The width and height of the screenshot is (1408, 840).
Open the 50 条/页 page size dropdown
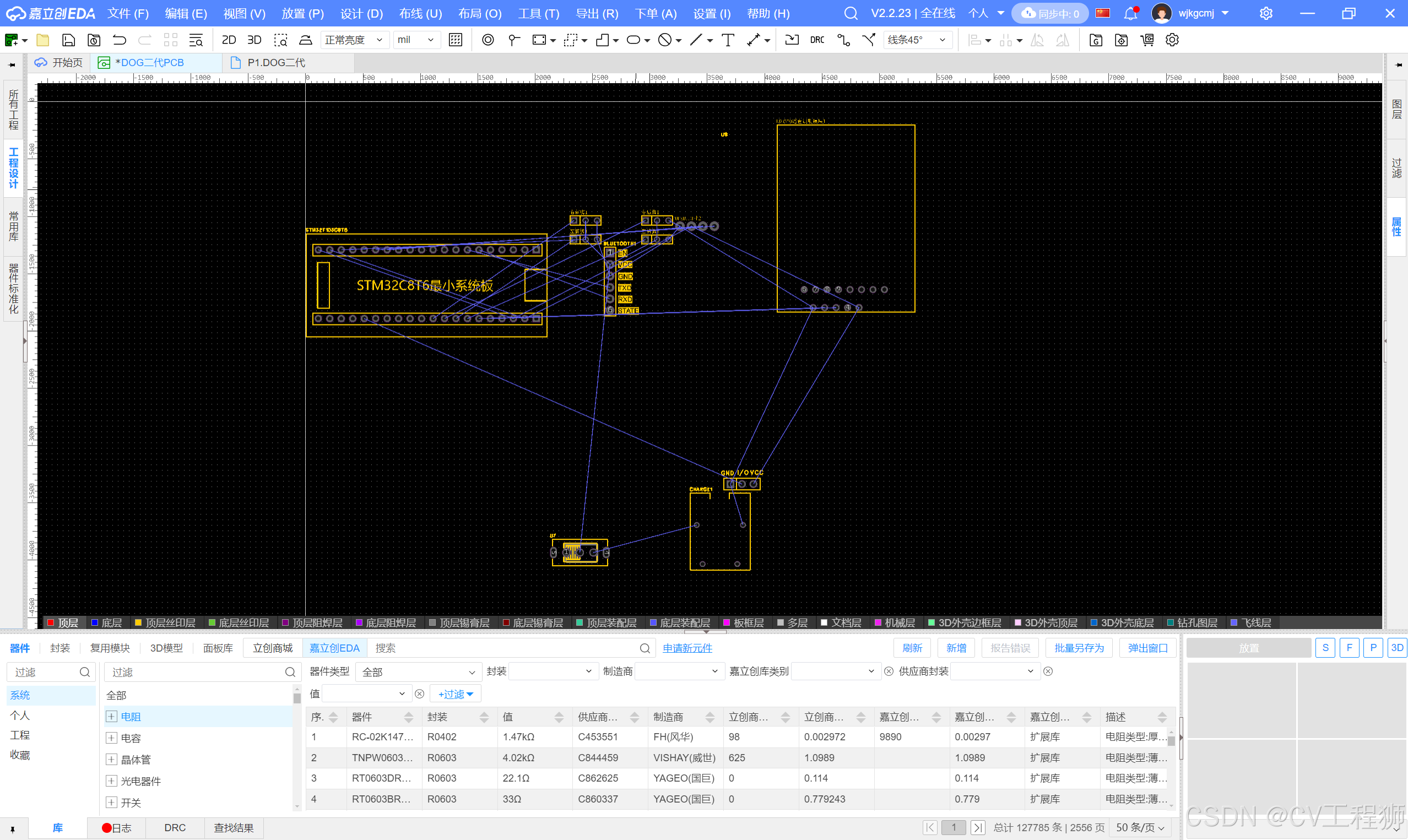coord(1140,827)
